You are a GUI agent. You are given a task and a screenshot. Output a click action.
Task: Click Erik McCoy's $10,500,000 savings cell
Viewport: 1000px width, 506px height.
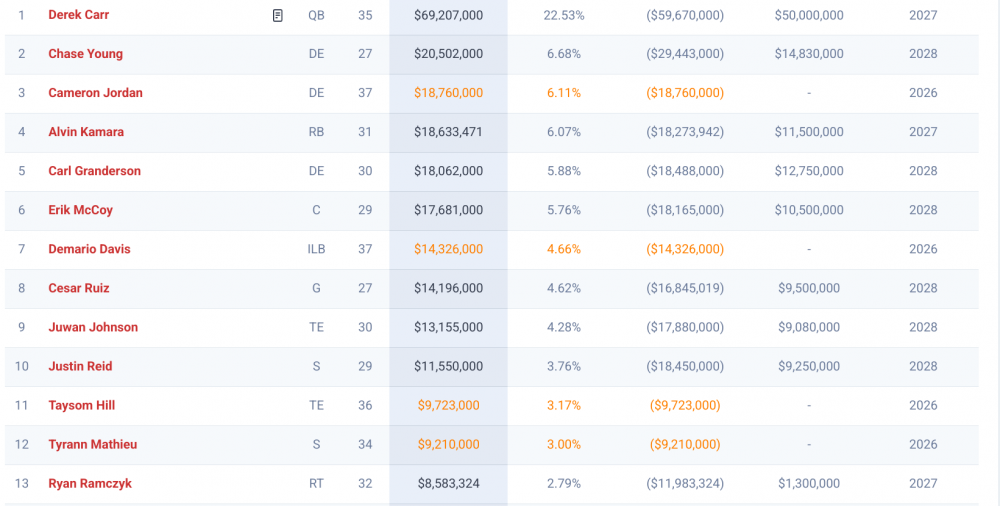(x=808, y=210)
